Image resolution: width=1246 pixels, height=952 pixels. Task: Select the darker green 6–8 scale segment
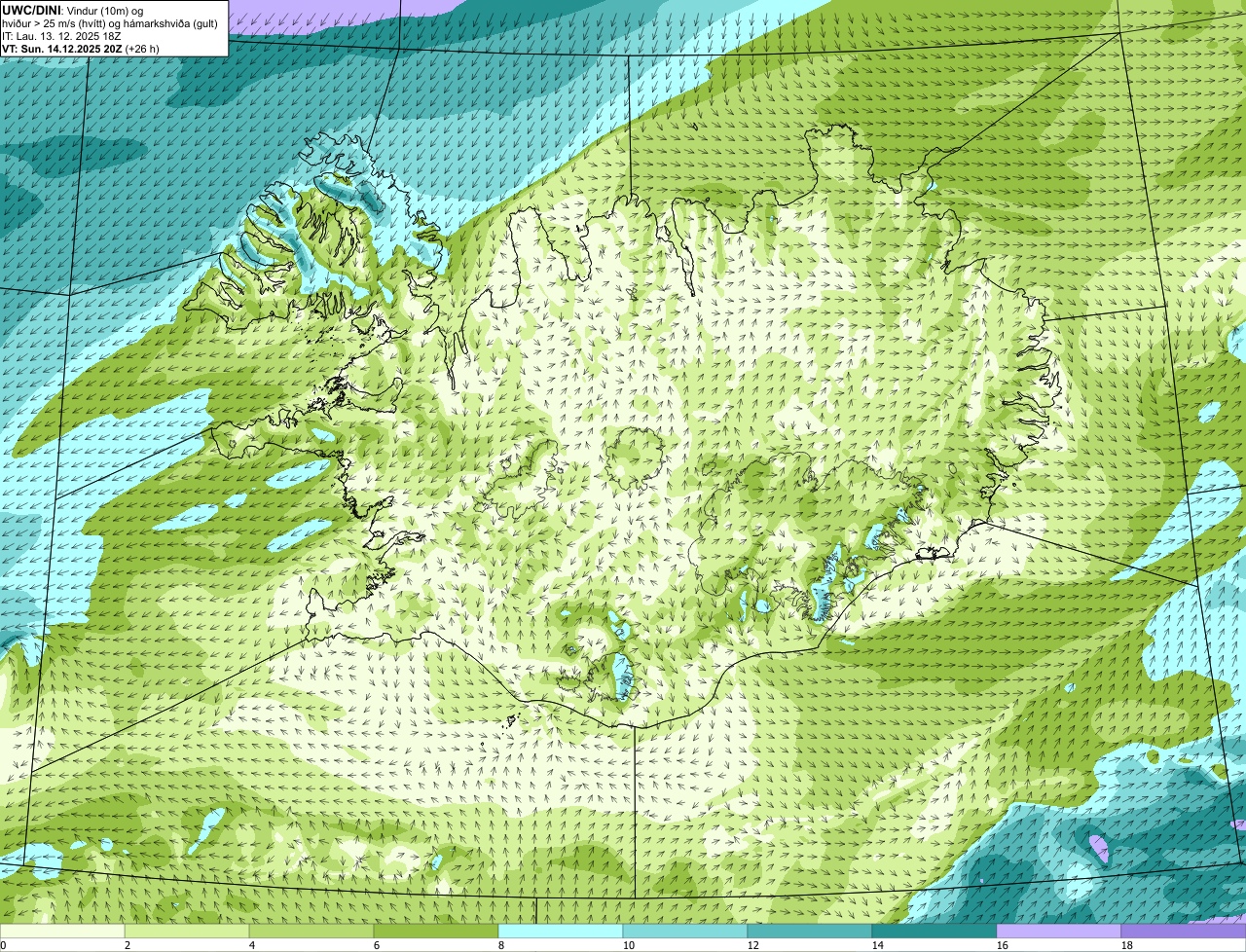point(436,932)
